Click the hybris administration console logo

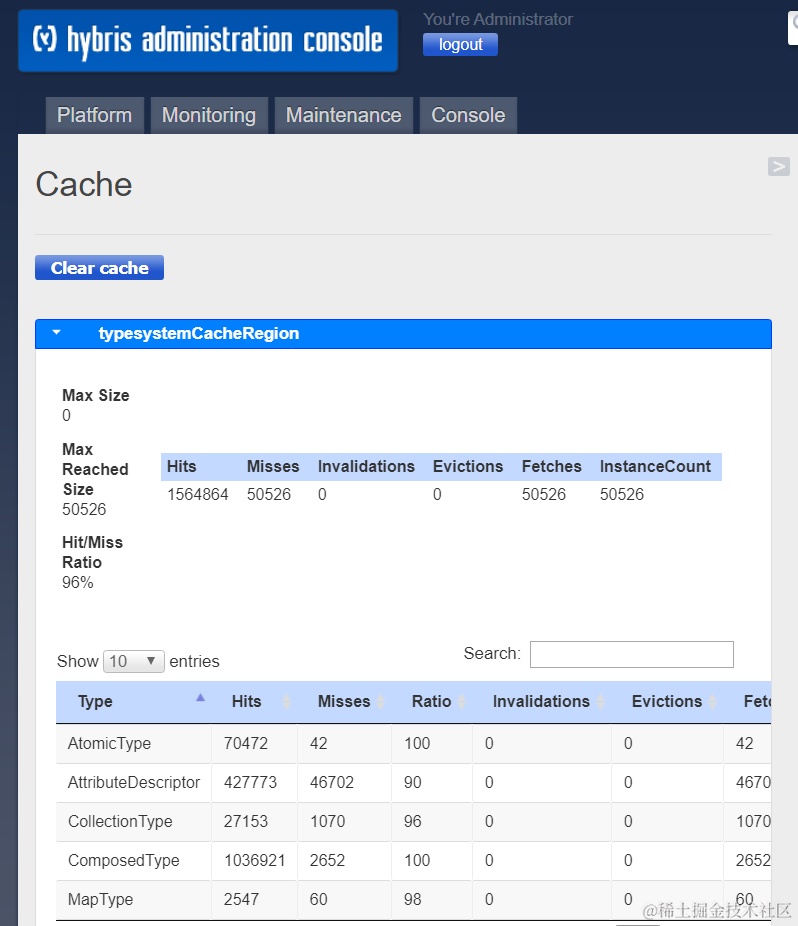208,41
